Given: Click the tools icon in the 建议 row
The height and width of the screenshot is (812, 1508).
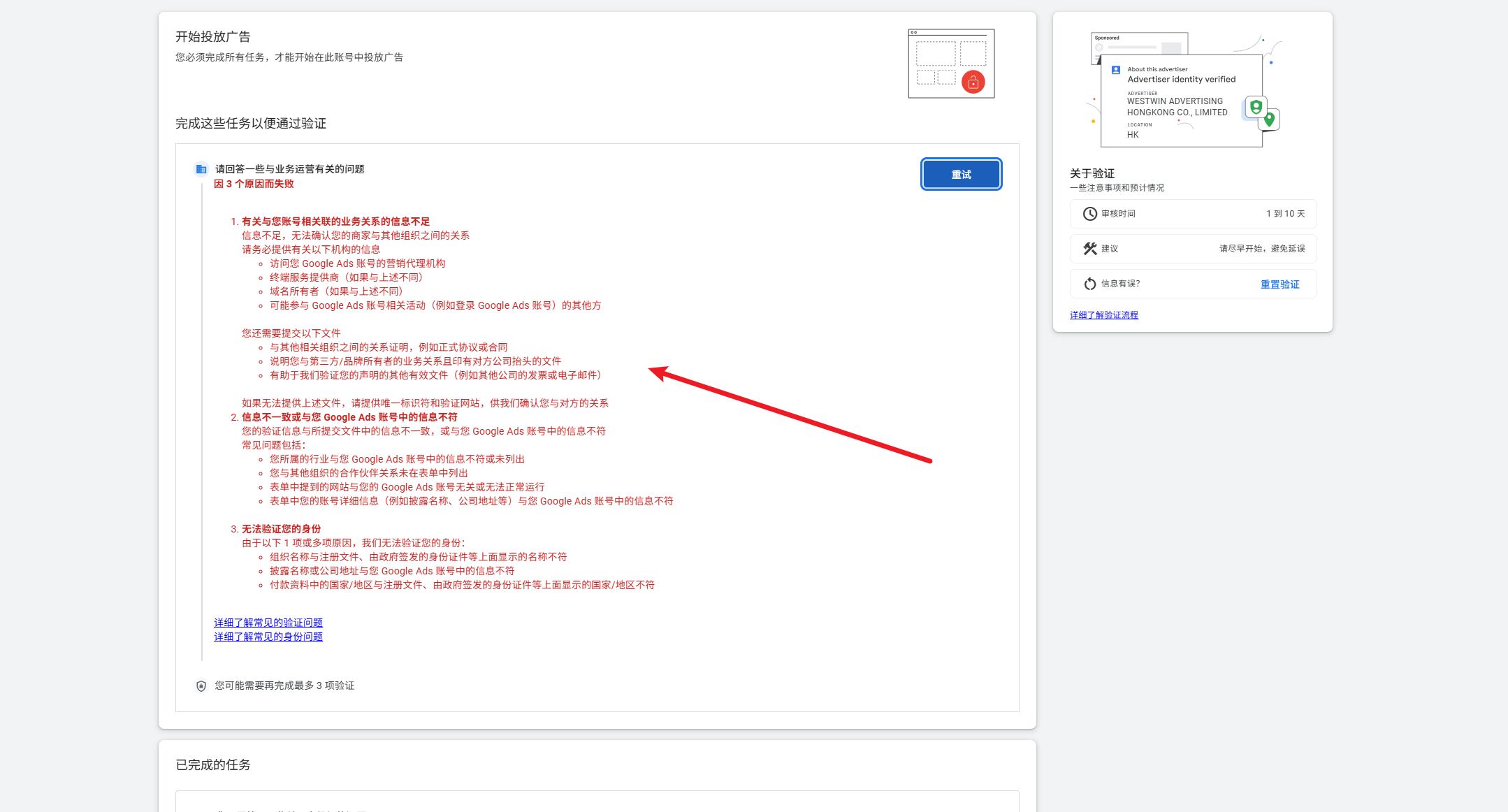Looking at the screenshot, I should pos(1089,249).
